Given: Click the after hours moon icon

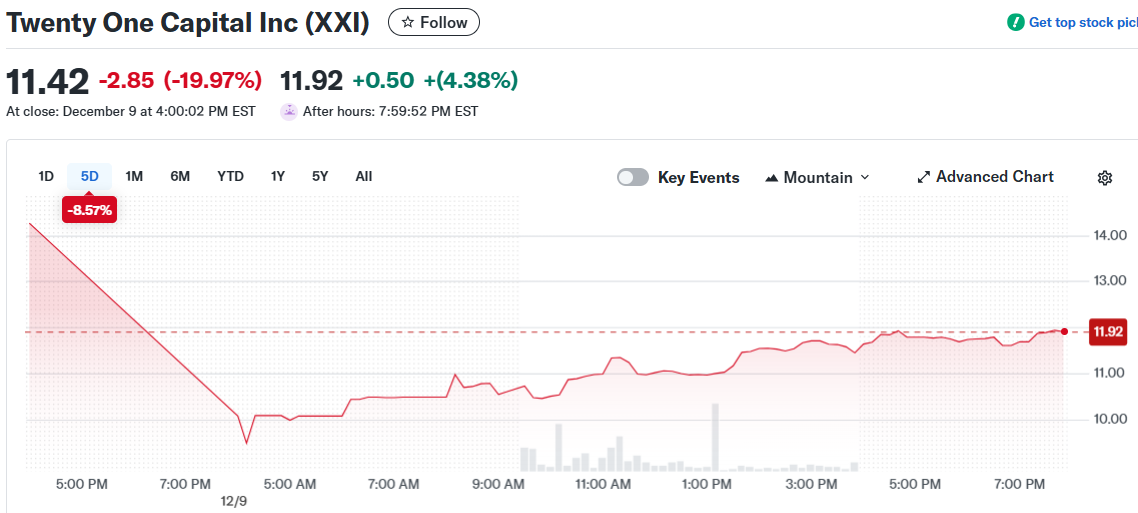Looking at the screenshot, I should pyautogui.click(x=289, y=111).
